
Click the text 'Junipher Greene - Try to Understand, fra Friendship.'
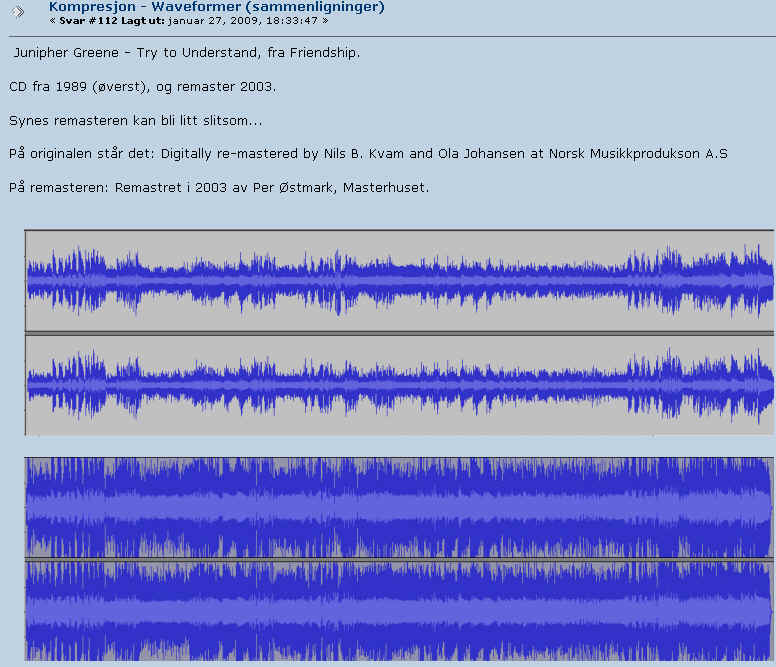[187, 53]
